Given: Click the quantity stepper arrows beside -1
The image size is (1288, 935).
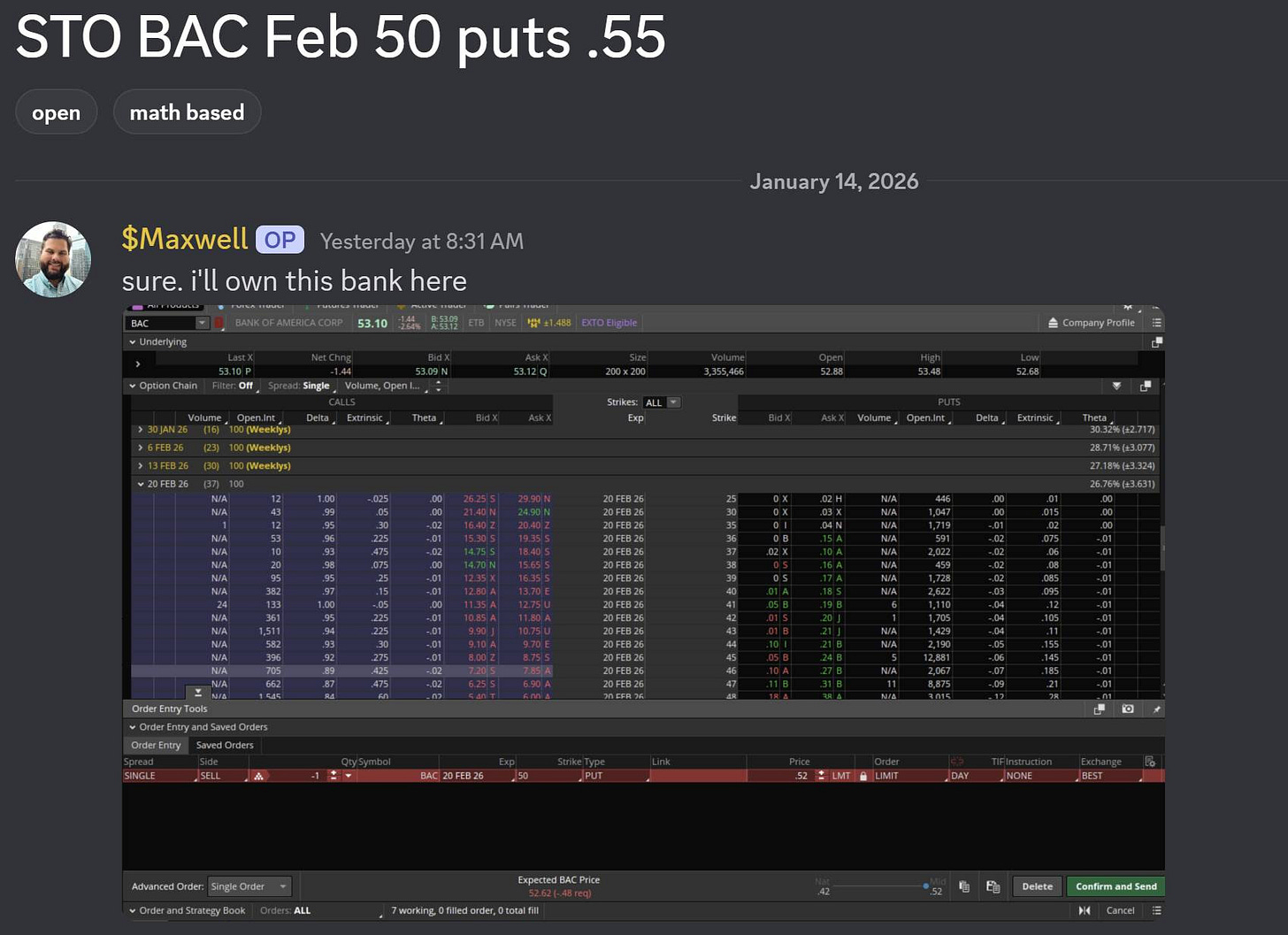Looking at the screenshot, I should [333, 776].
